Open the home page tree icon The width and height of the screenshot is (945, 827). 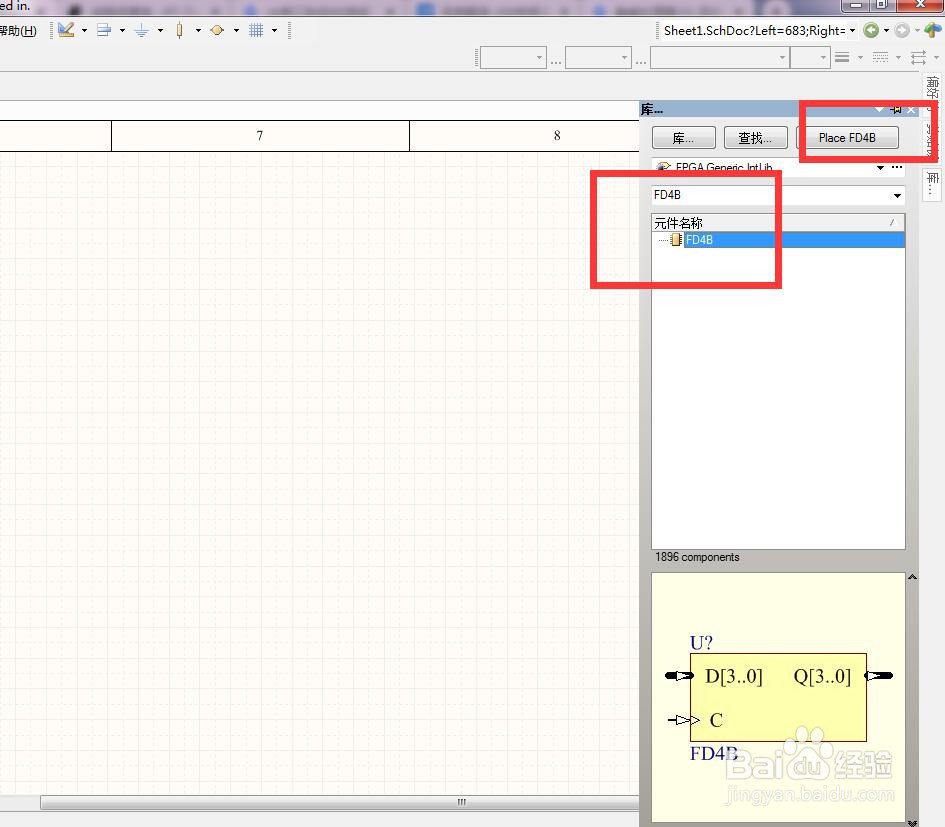[932, 30]
